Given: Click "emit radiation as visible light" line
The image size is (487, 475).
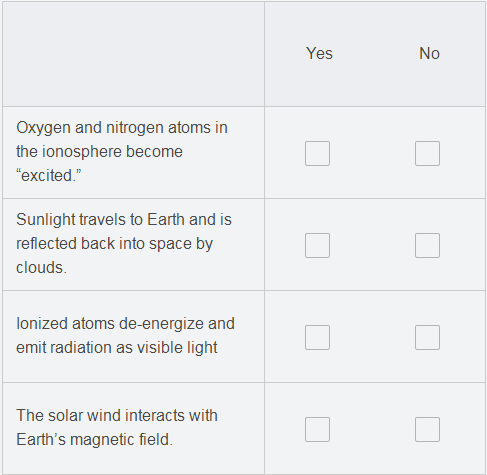Looking at the screenshot, I should 117,348.
